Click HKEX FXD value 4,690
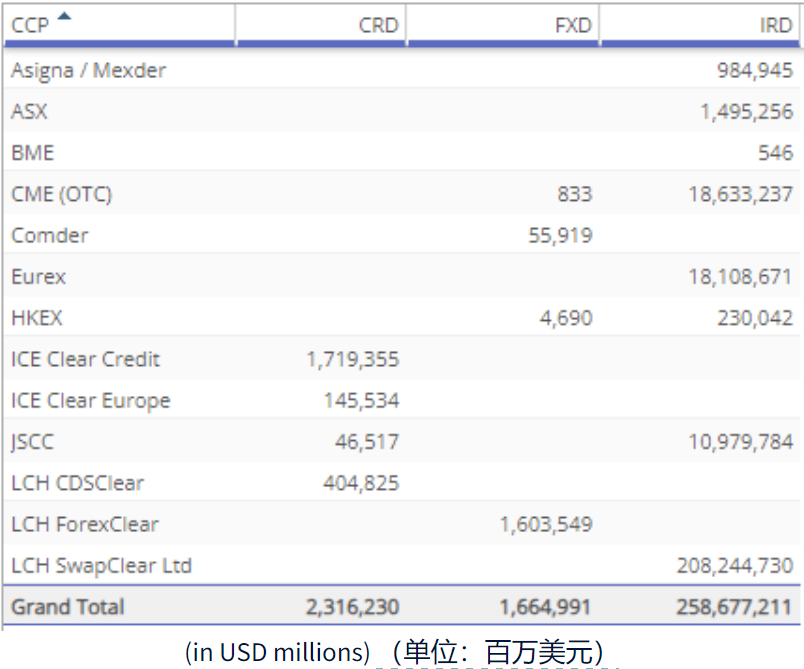804x669 pixels. click(566, 318)
